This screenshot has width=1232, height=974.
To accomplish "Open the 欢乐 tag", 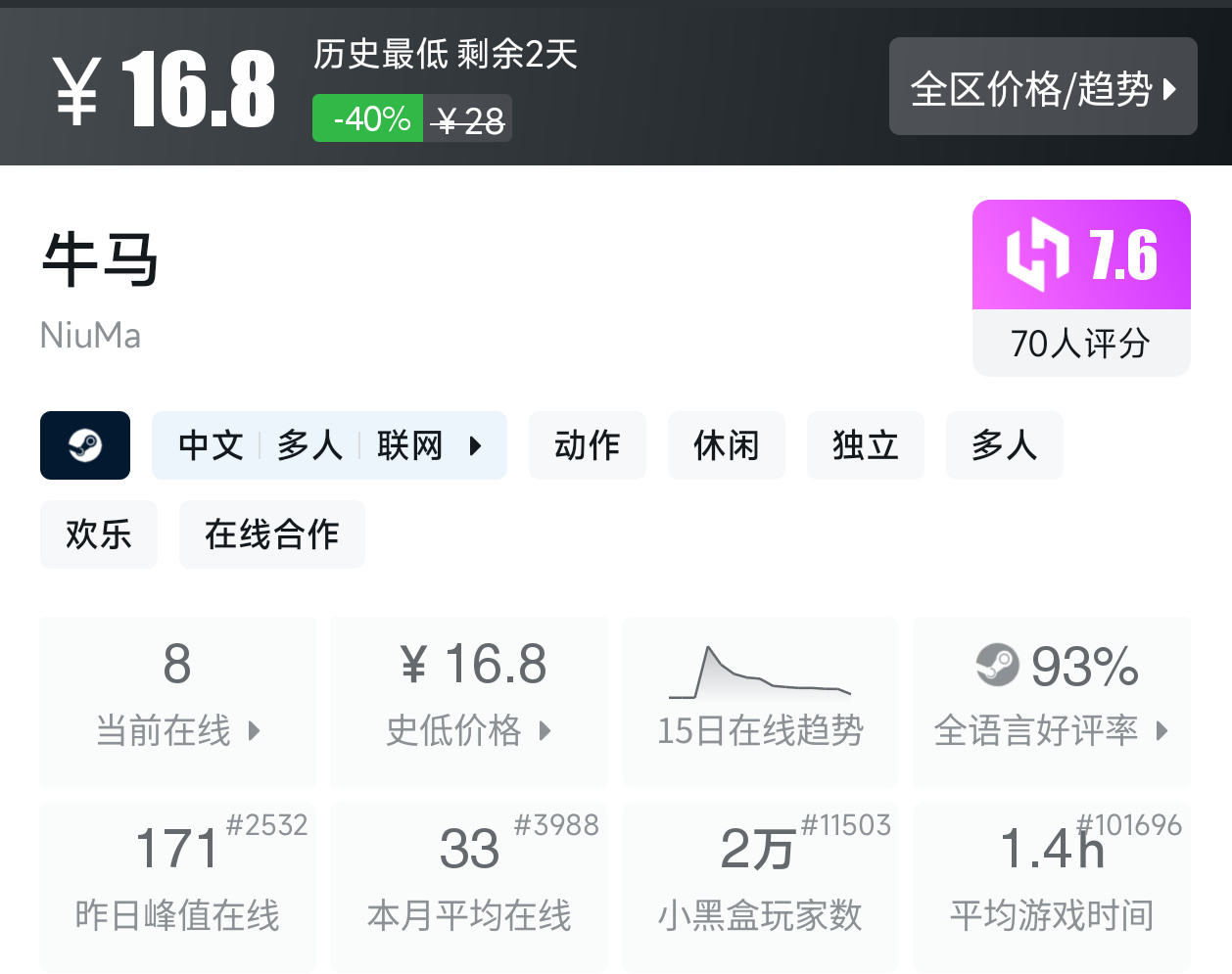I will pyautogui.click(x=99, y=534).
